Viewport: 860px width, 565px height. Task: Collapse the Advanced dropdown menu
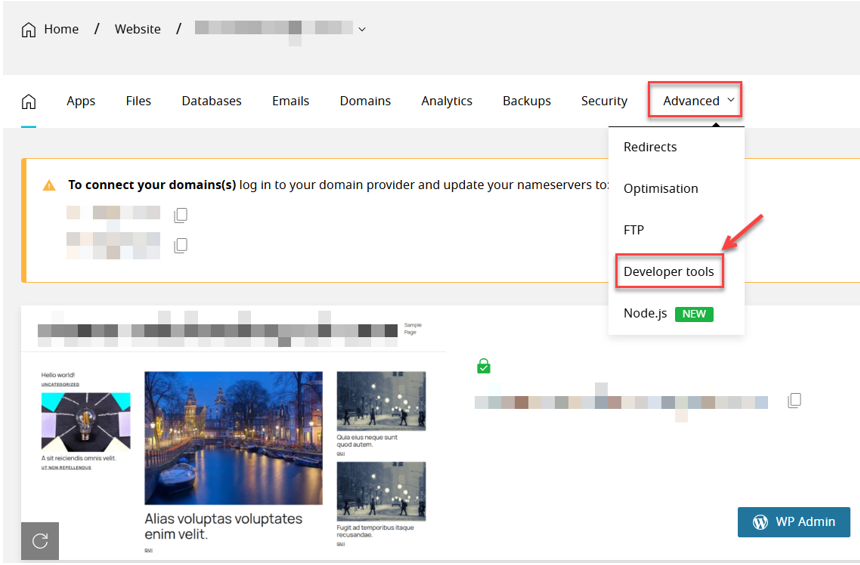[x=698, y=101]
